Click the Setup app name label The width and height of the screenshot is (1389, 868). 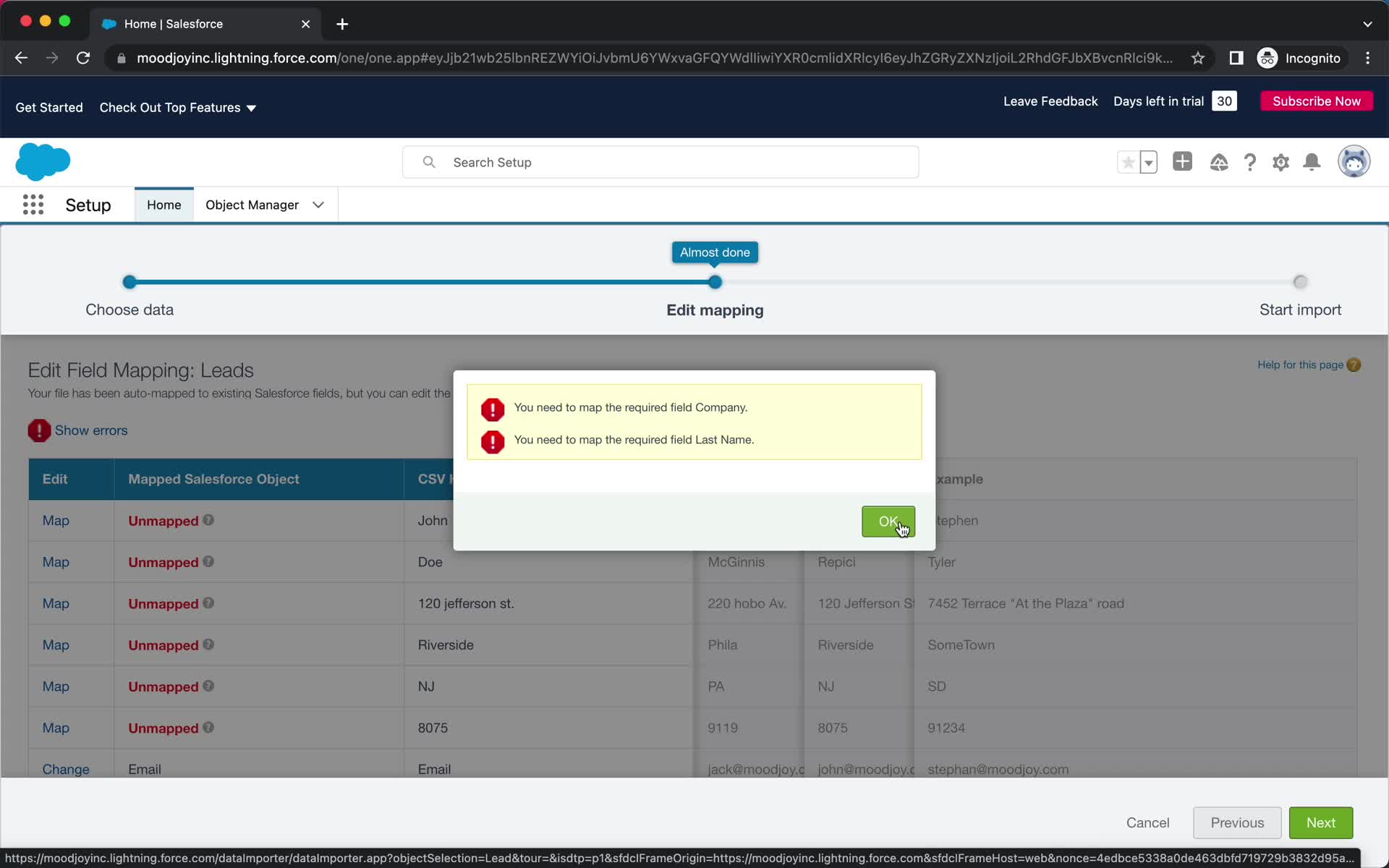88,205
